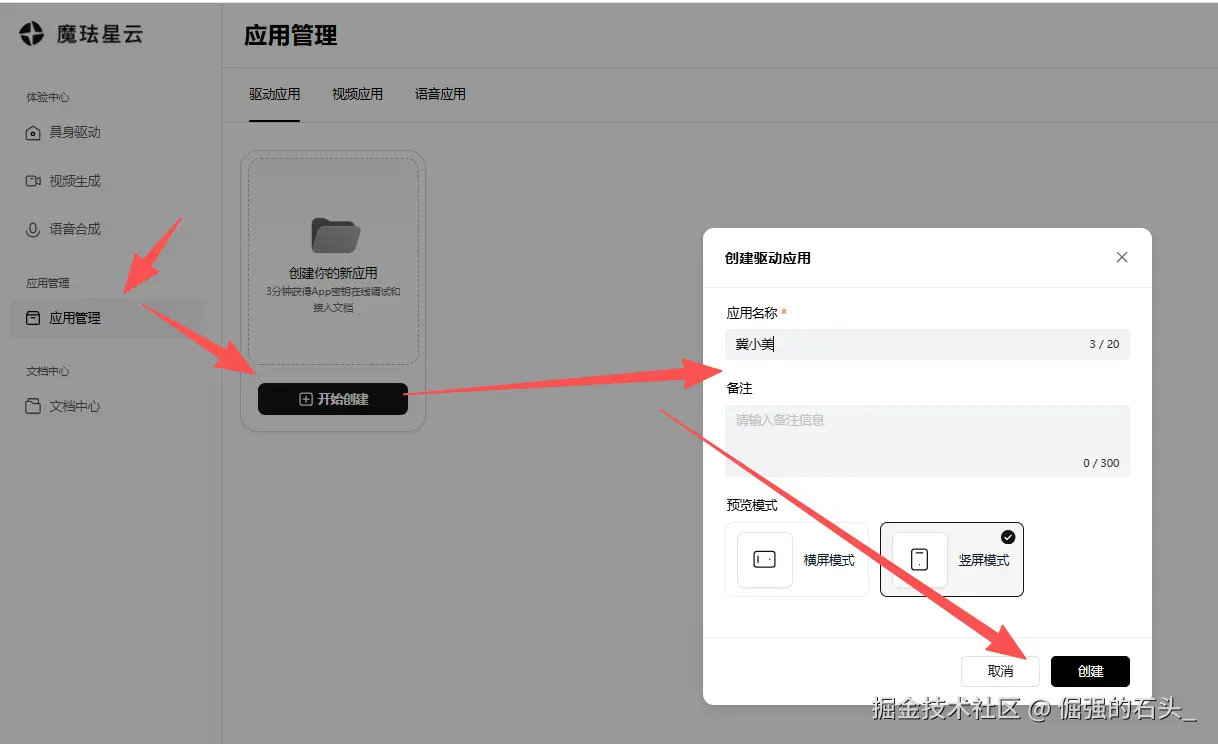Click the dark folder icon in the new app card
The width and height of the screenshot is (1218, 744).
335,235
